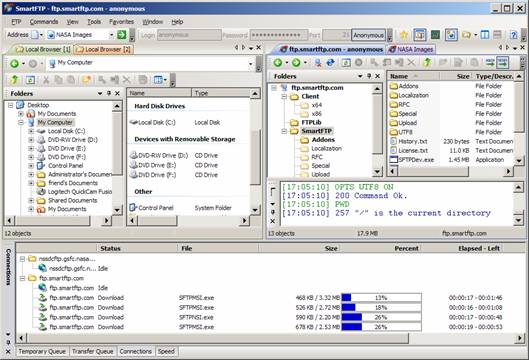Go back in local browser with green arrow
The width and height of the screenshot is (529, 360).
click(14, 63)
